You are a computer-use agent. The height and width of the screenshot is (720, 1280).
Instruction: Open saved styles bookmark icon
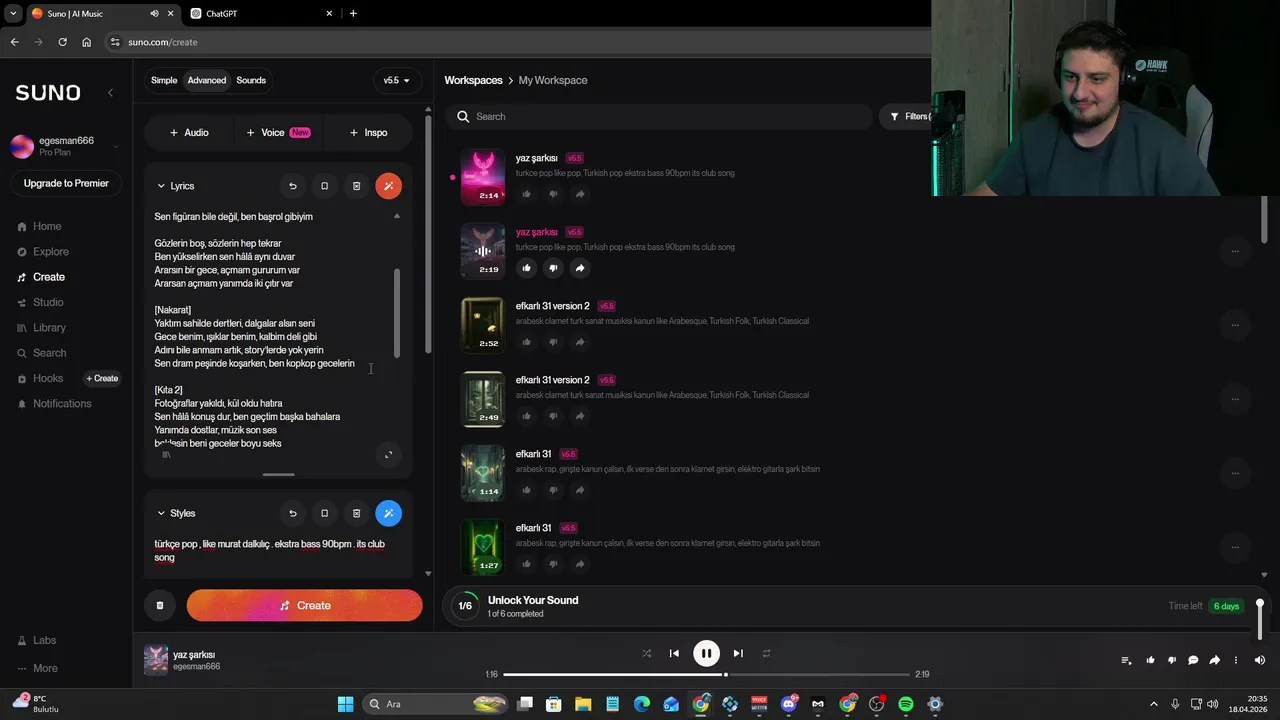tap(324, 513)
